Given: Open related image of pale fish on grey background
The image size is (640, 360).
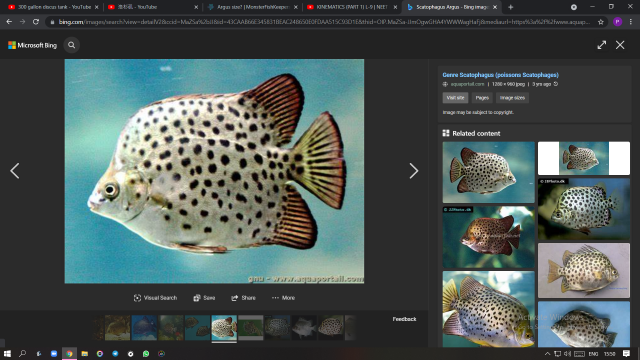Looking at the screenshot, I should click(x=584, y=271).
